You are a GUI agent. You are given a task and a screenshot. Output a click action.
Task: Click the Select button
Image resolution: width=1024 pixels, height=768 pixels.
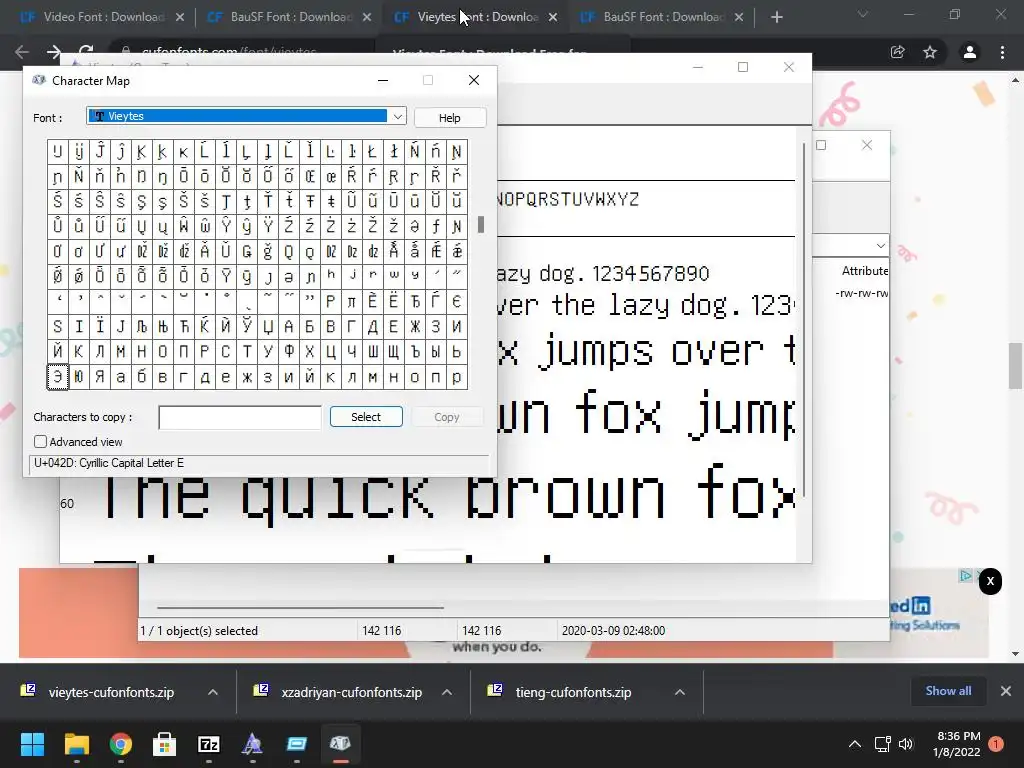tap(366, 417)
